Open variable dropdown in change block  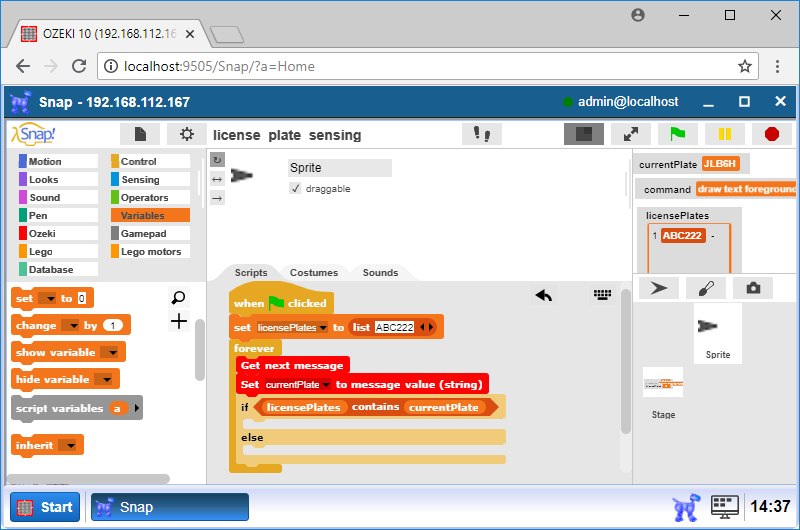[70, 325]
